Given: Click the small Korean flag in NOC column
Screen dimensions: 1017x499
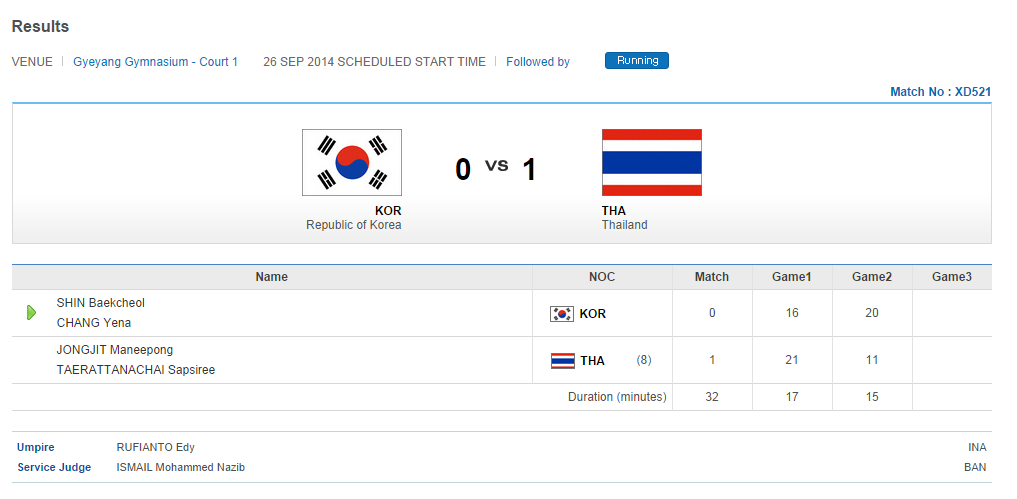Looking at the screenshot, I should click(x=562, y=314).
